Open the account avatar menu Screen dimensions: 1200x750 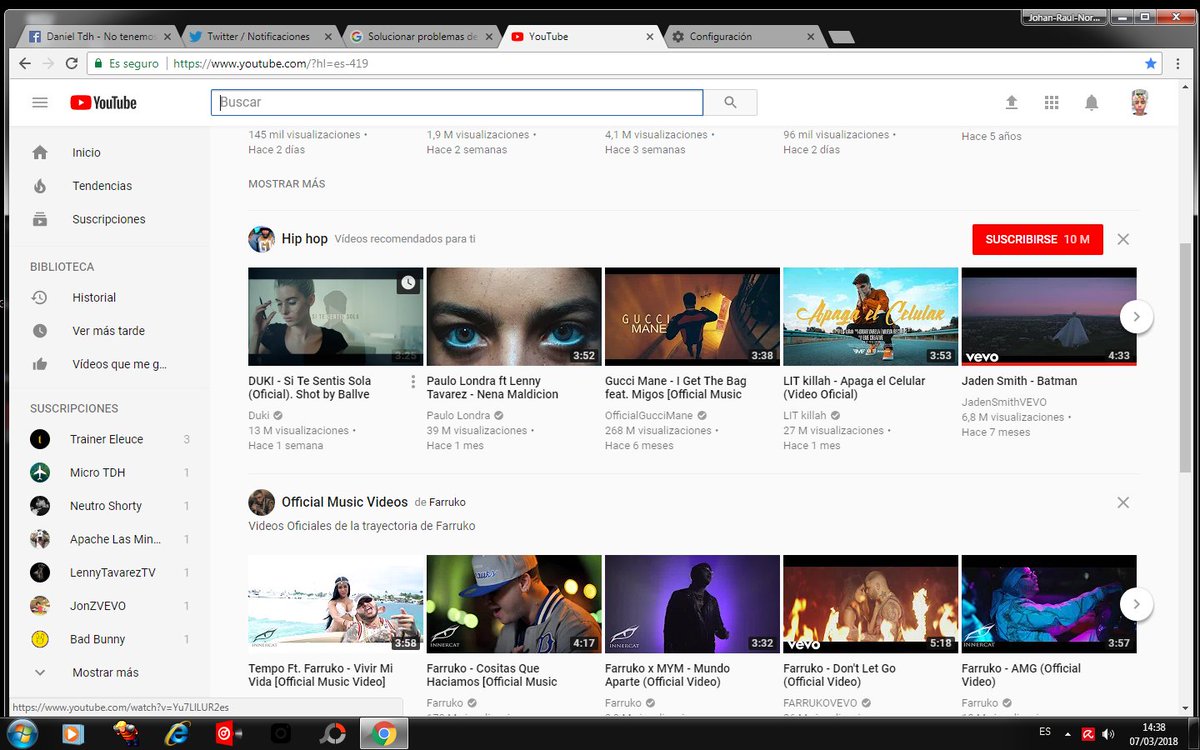1139,102
